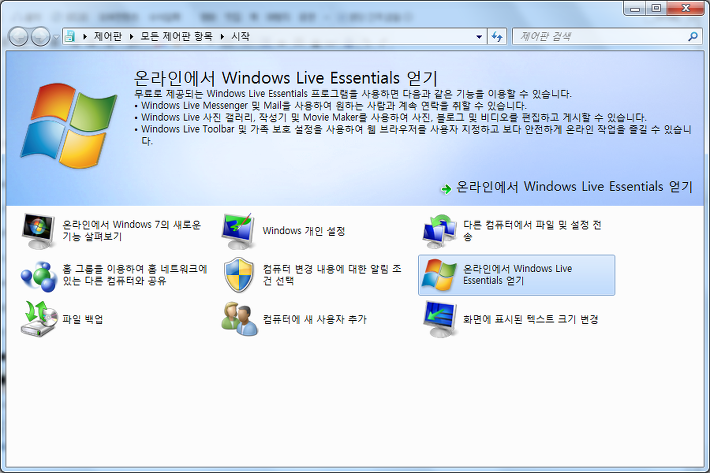Screen dimensions: 710x473
Task: Open the recent pages dropdown beside the navigation arrows
Action: pos(55,37)
